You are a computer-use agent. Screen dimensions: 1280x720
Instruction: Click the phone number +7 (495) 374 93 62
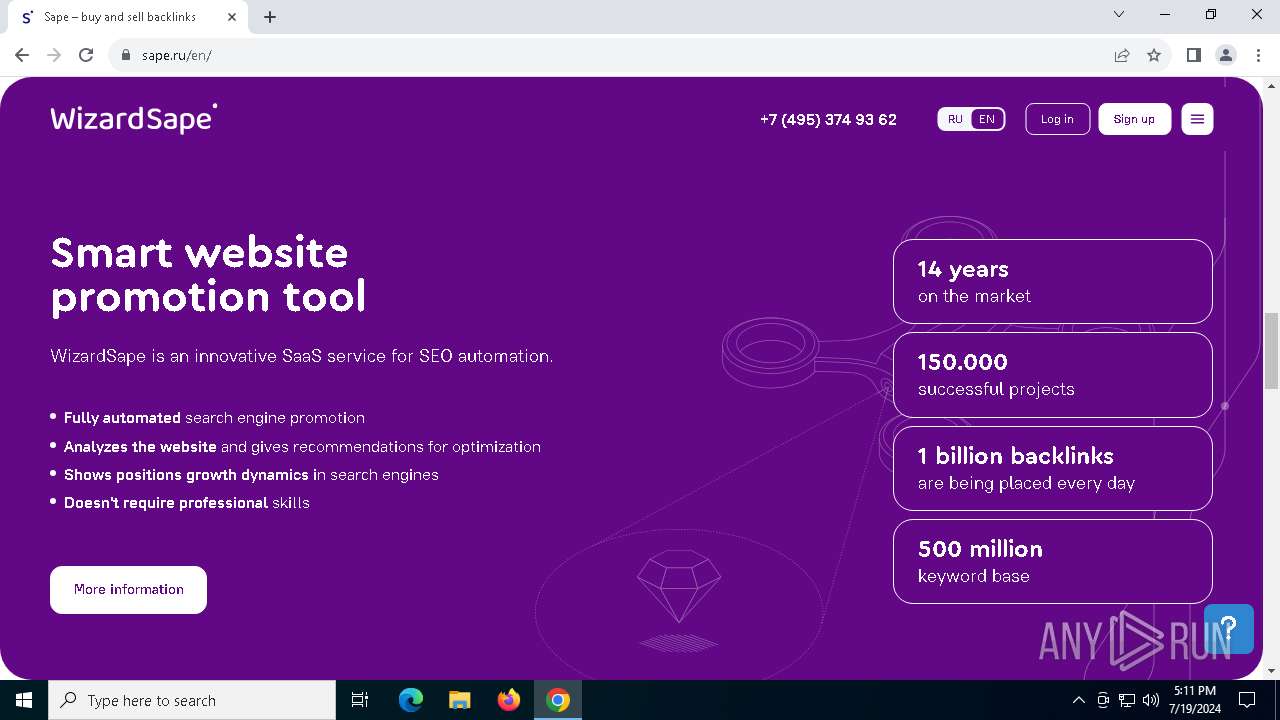click(x=828, y=119)
